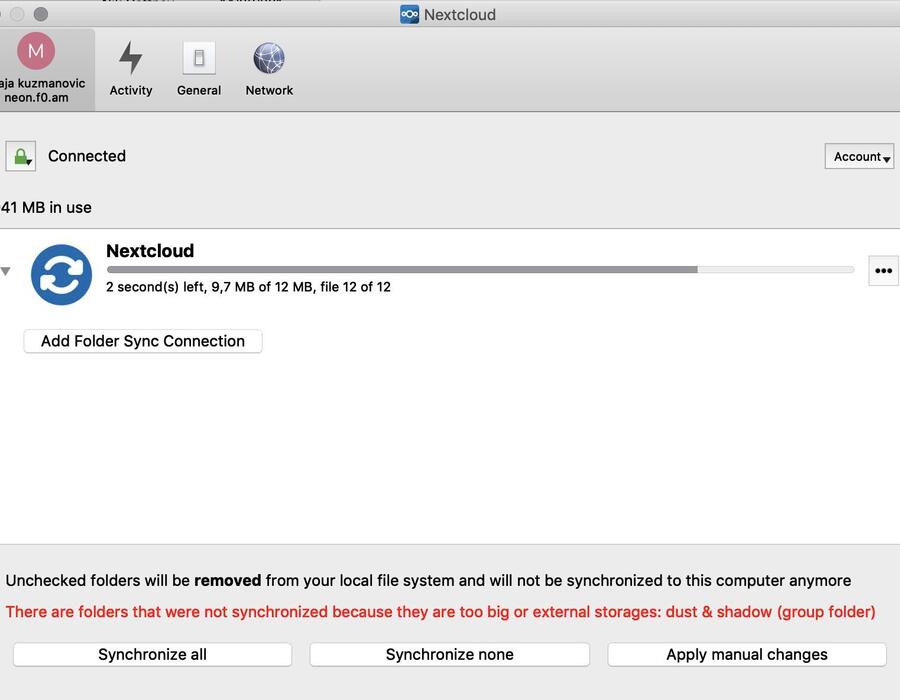Viewport: 900px width, 700px height.
Task: Open the Activity lightning bolt tab
Action: 131,68
